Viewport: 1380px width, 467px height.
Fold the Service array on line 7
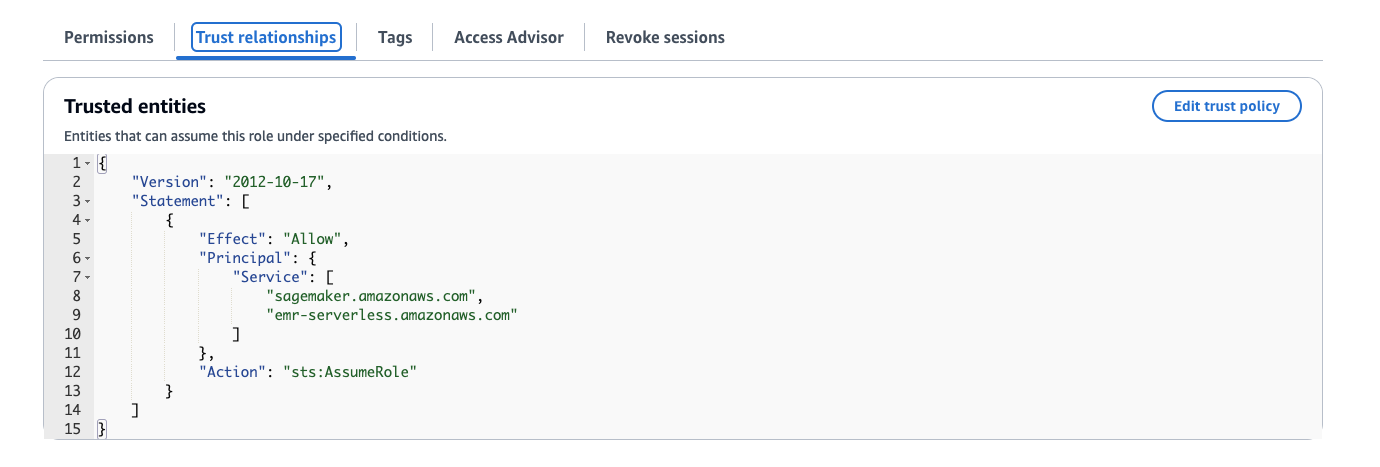pos(88,277)
